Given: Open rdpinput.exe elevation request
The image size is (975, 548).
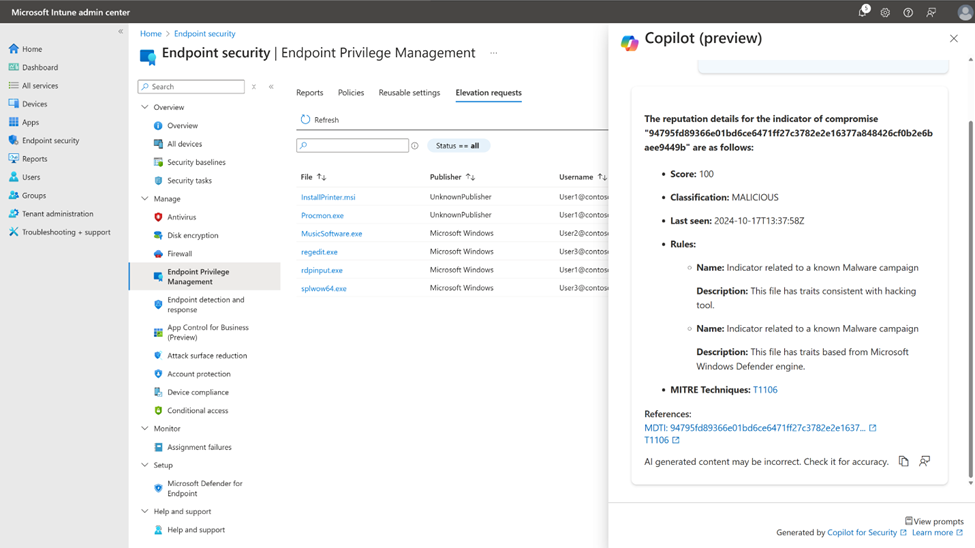Looking at the screenshot, I should (x=321, y=270).
